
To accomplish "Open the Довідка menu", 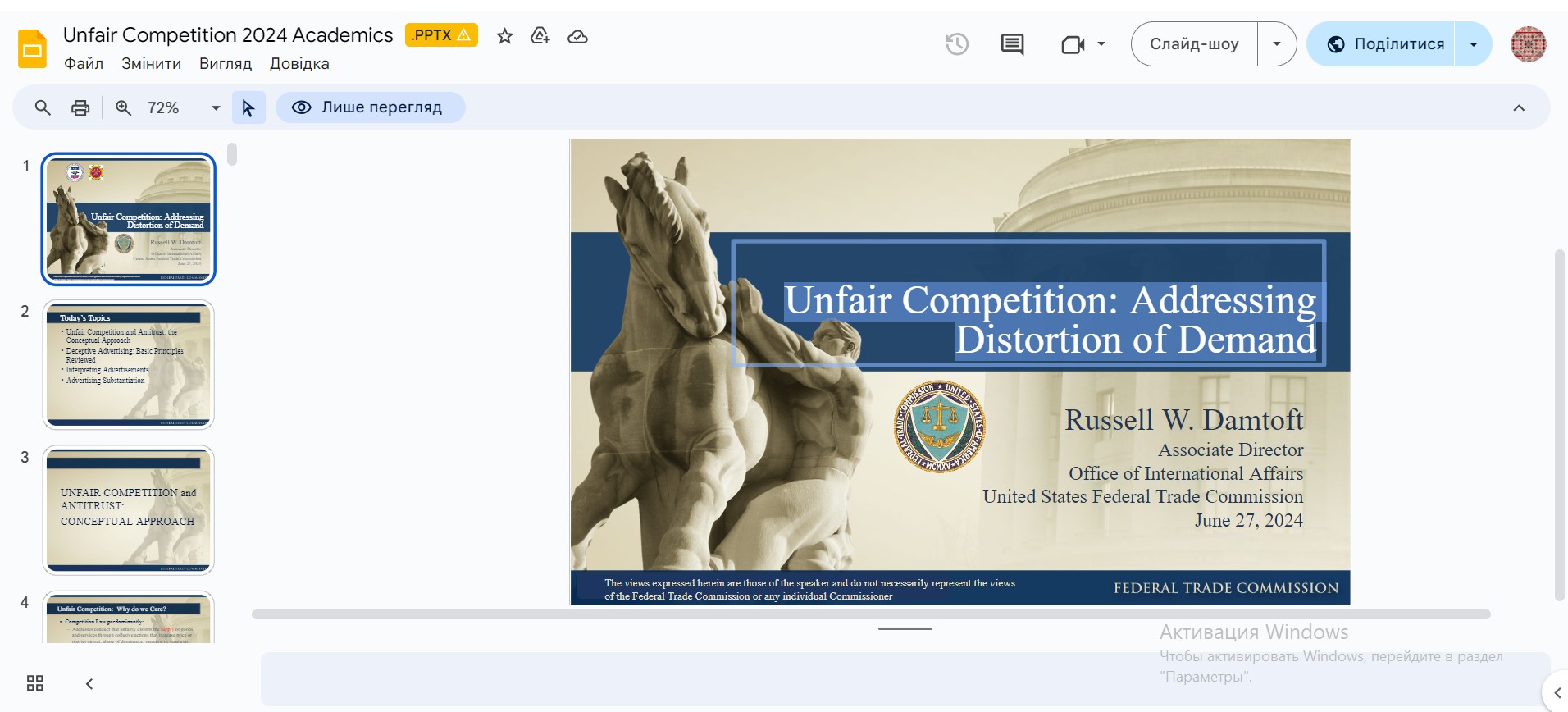I will click(299, 64).
